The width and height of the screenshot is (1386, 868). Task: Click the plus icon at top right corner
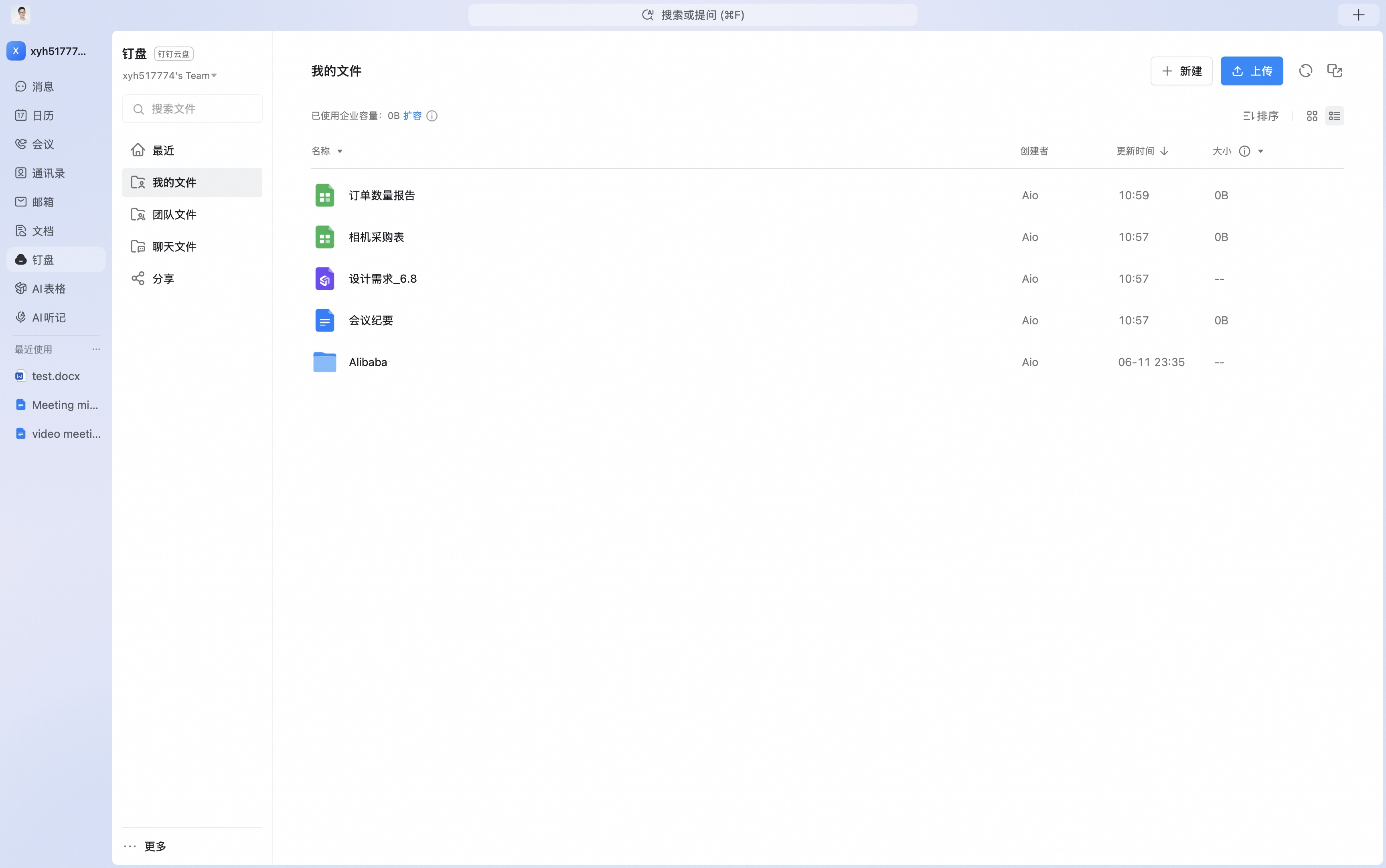tap(1358, 15)
